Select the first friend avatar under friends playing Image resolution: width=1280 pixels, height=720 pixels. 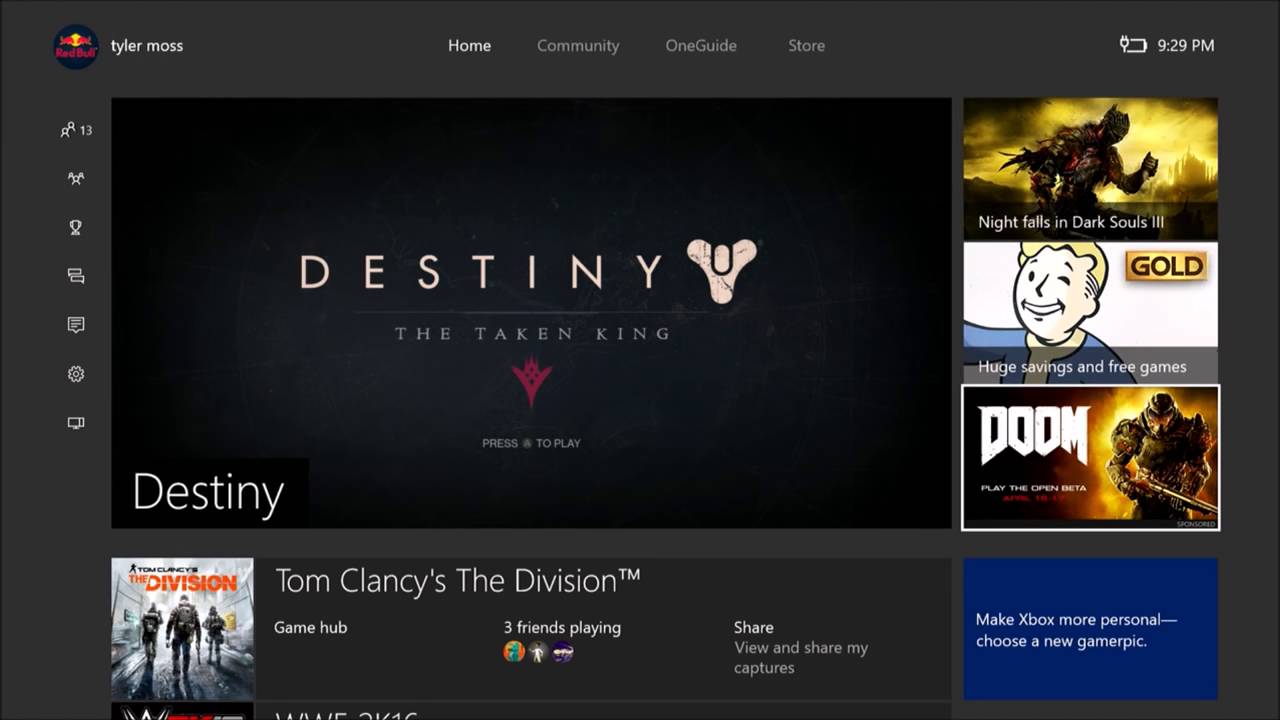pos(514,652)
